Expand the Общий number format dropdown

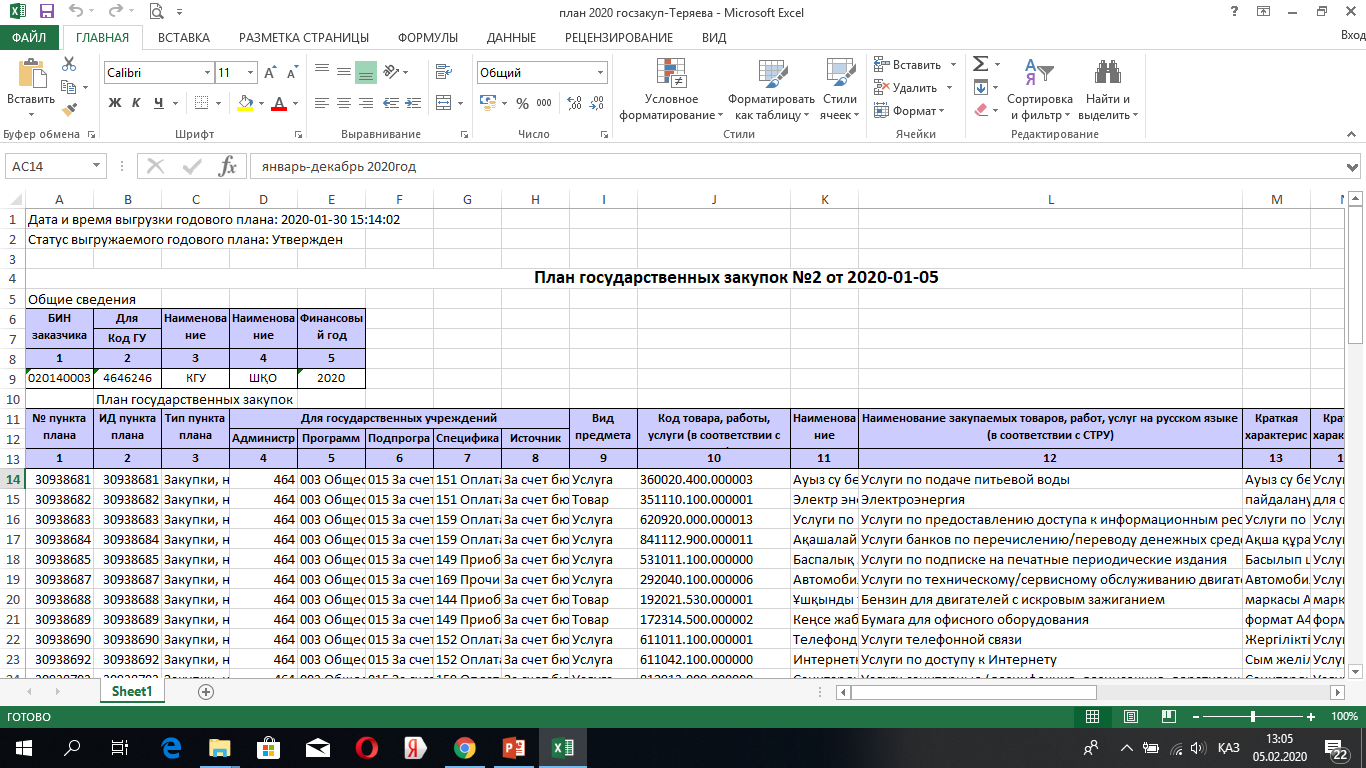tap(600, 73)
